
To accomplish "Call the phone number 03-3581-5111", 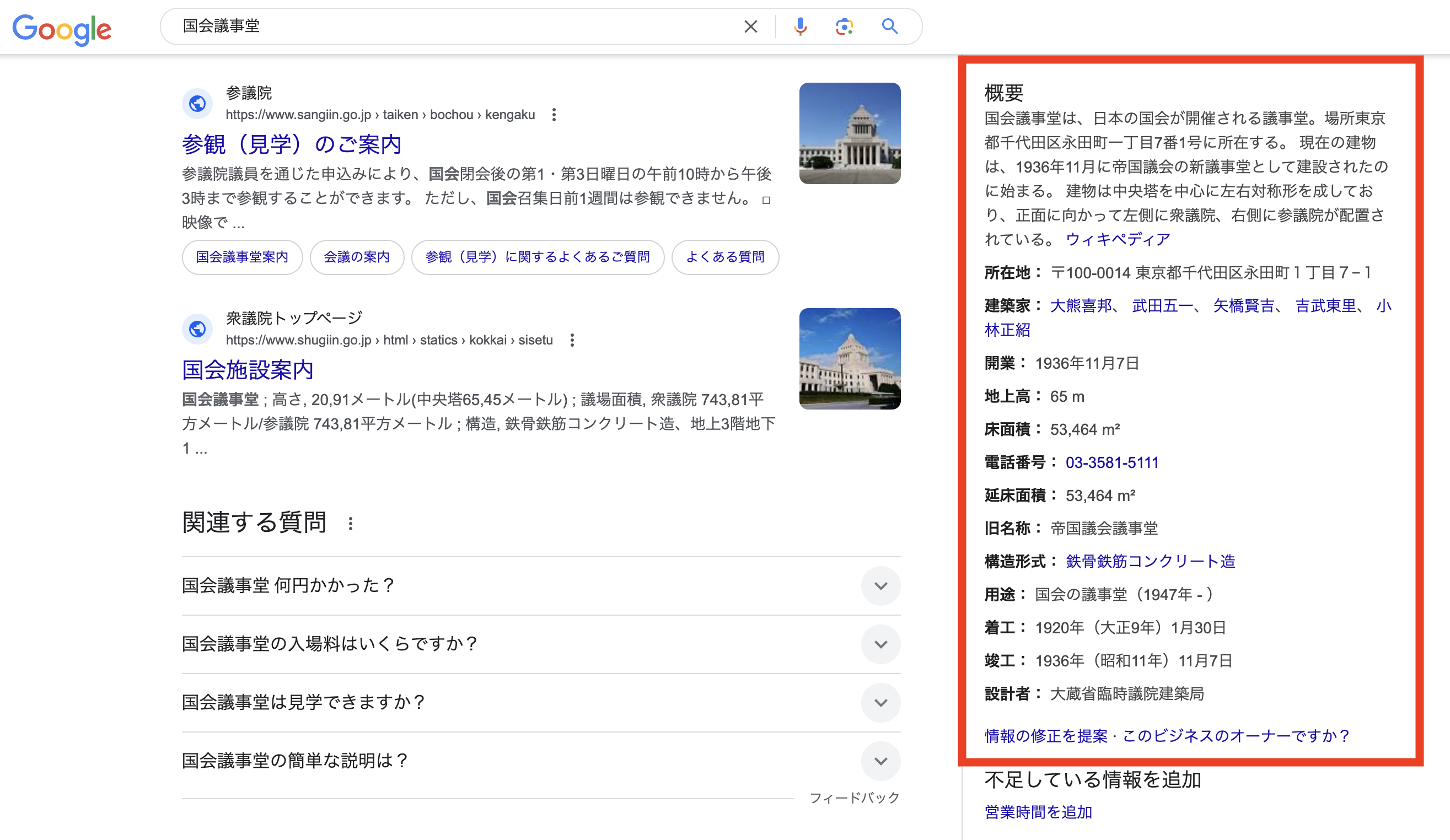I will pos(1111,462).
